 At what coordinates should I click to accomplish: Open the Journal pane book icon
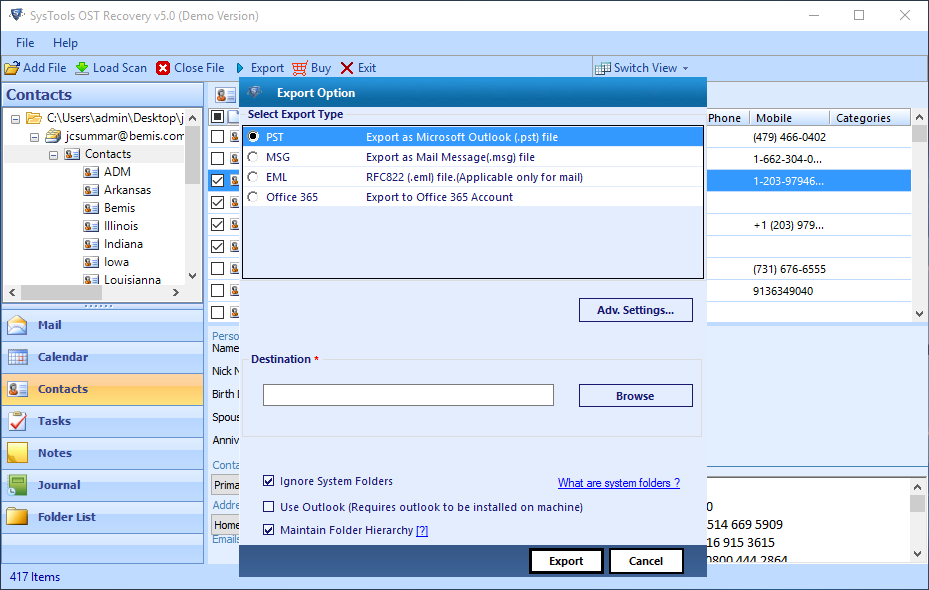pyautogui.click(x=17, y=485)
